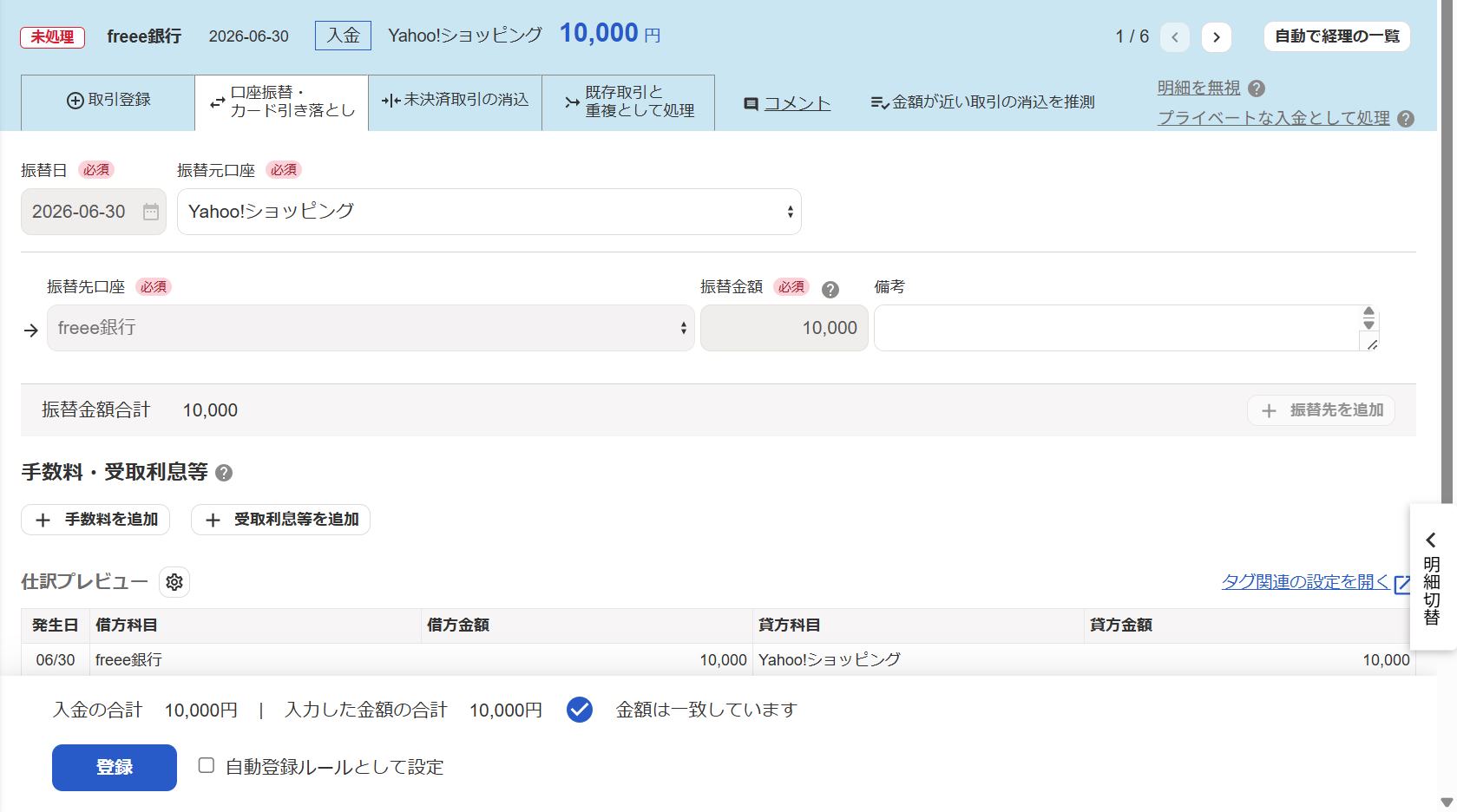Click the 備考 text area

coord(1126,328)
